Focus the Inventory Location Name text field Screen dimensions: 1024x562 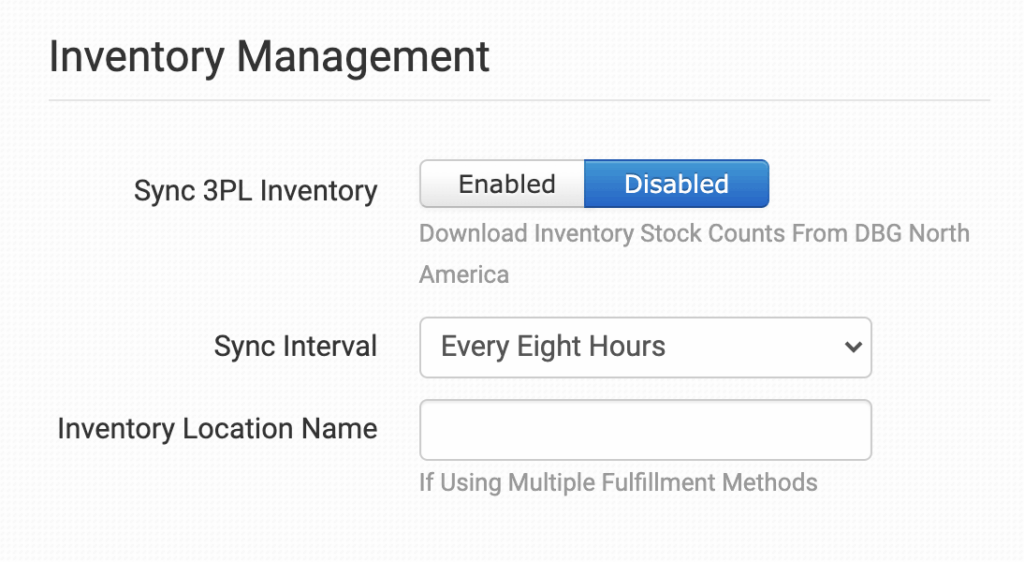pyautogui.click(x=645, y=430)
